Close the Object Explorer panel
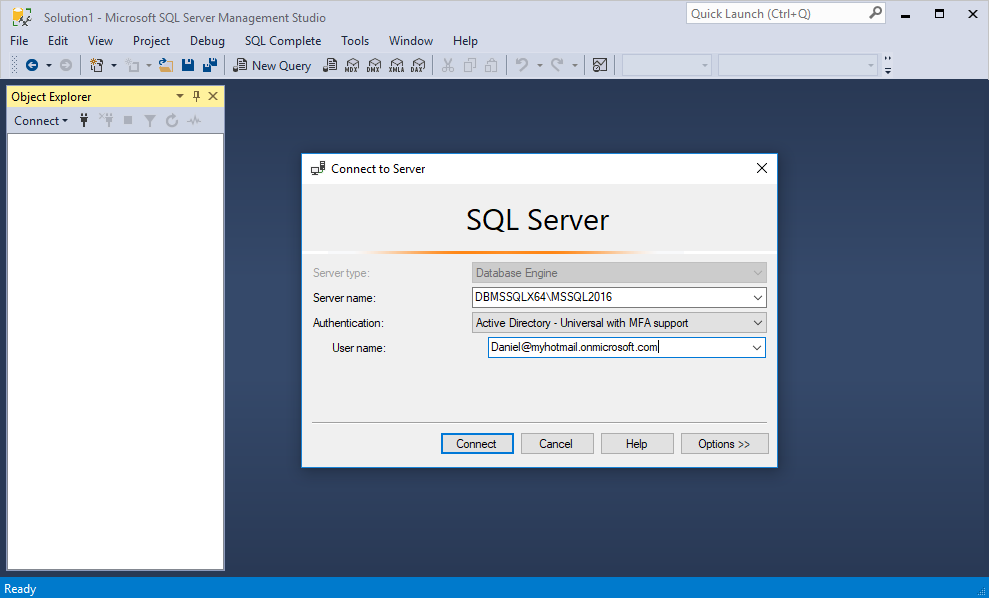Image resolution: width=989 pixels, height=598 pixels. pos(213,97)
